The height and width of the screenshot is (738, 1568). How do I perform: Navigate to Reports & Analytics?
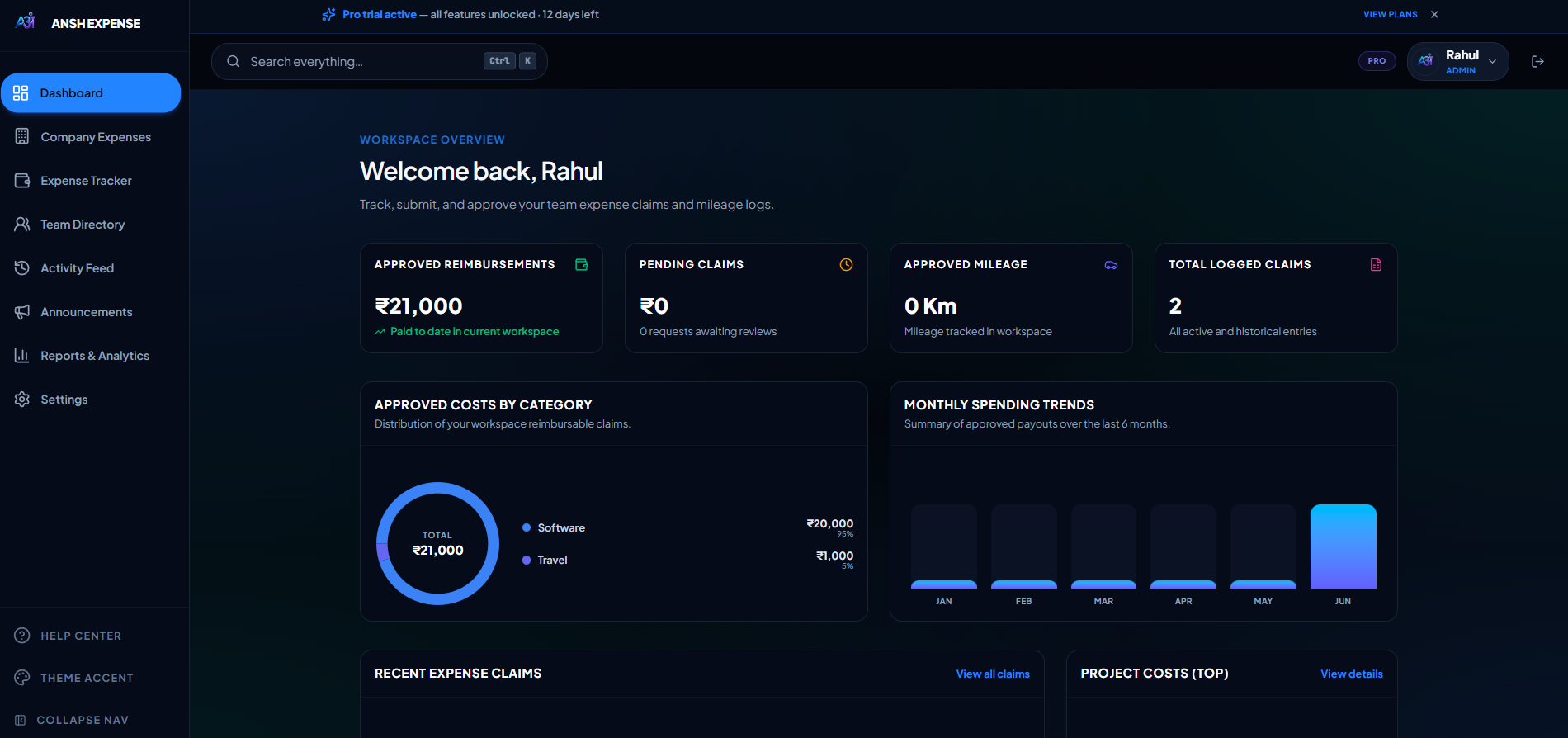click(91, 355)
